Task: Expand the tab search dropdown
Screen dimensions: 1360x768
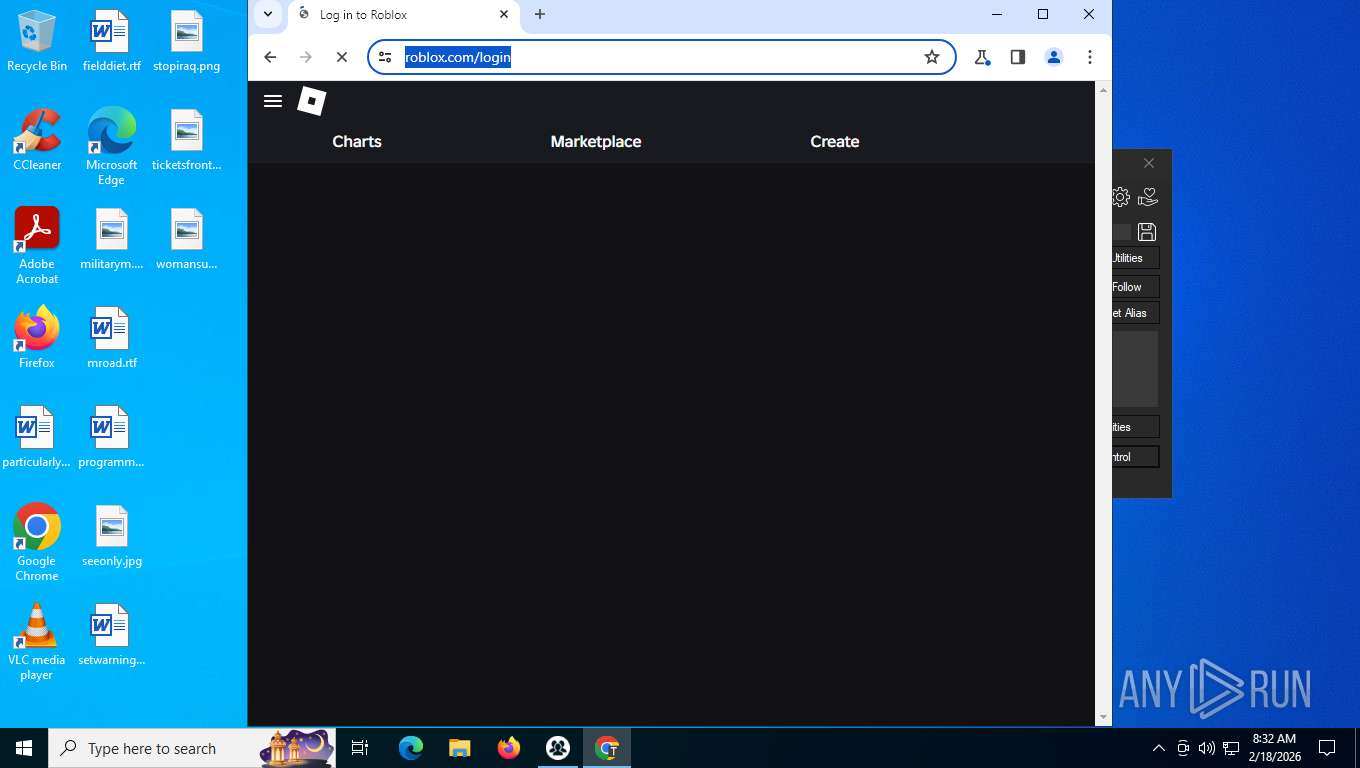Action: click(268, 14)
